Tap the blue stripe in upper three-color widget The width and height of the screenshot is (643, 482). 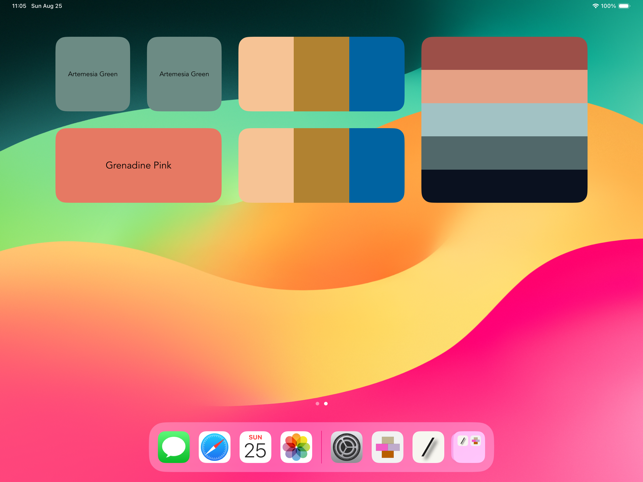click(377, 74)
